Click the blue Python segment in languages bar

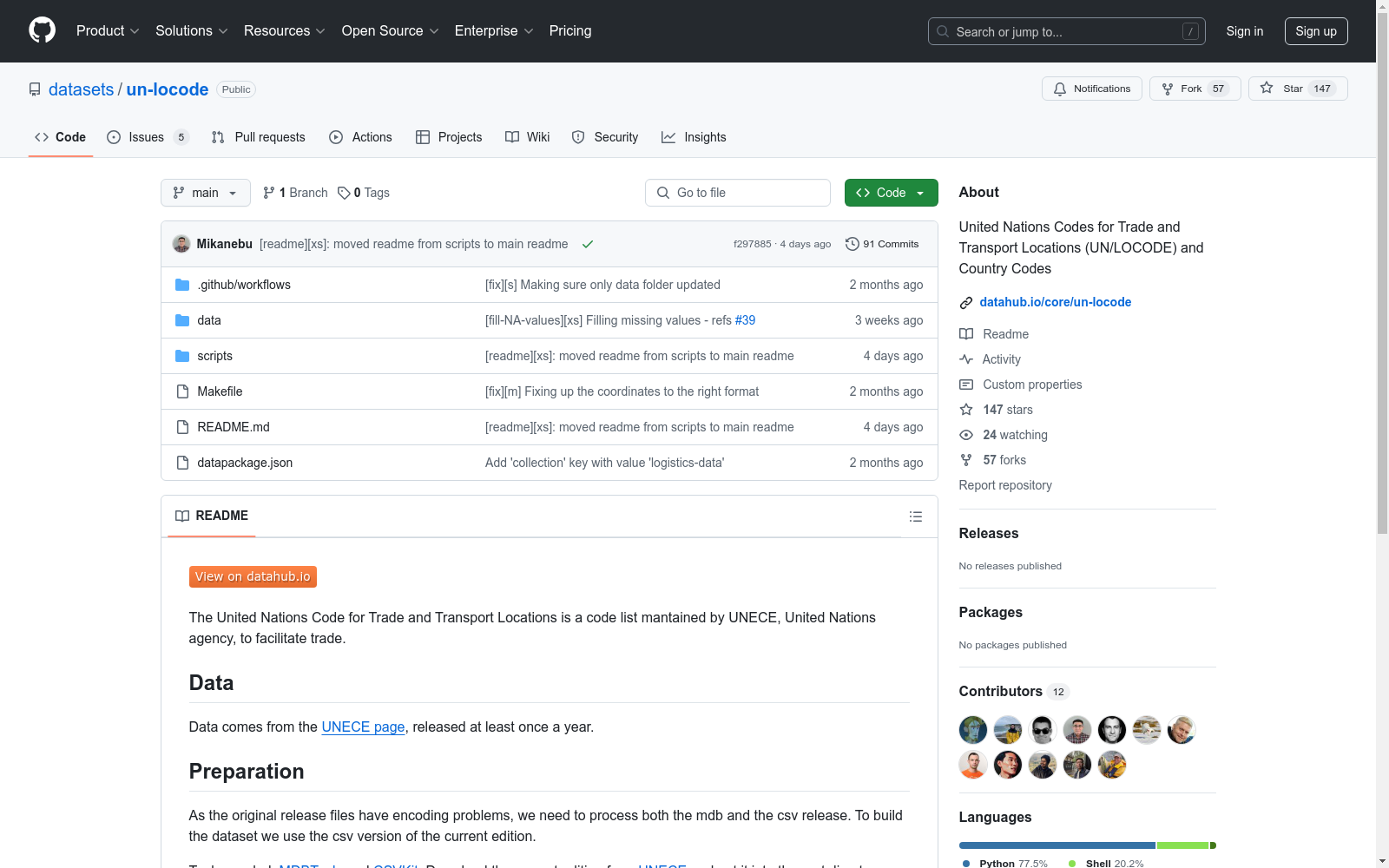[x=1057, y=845]
